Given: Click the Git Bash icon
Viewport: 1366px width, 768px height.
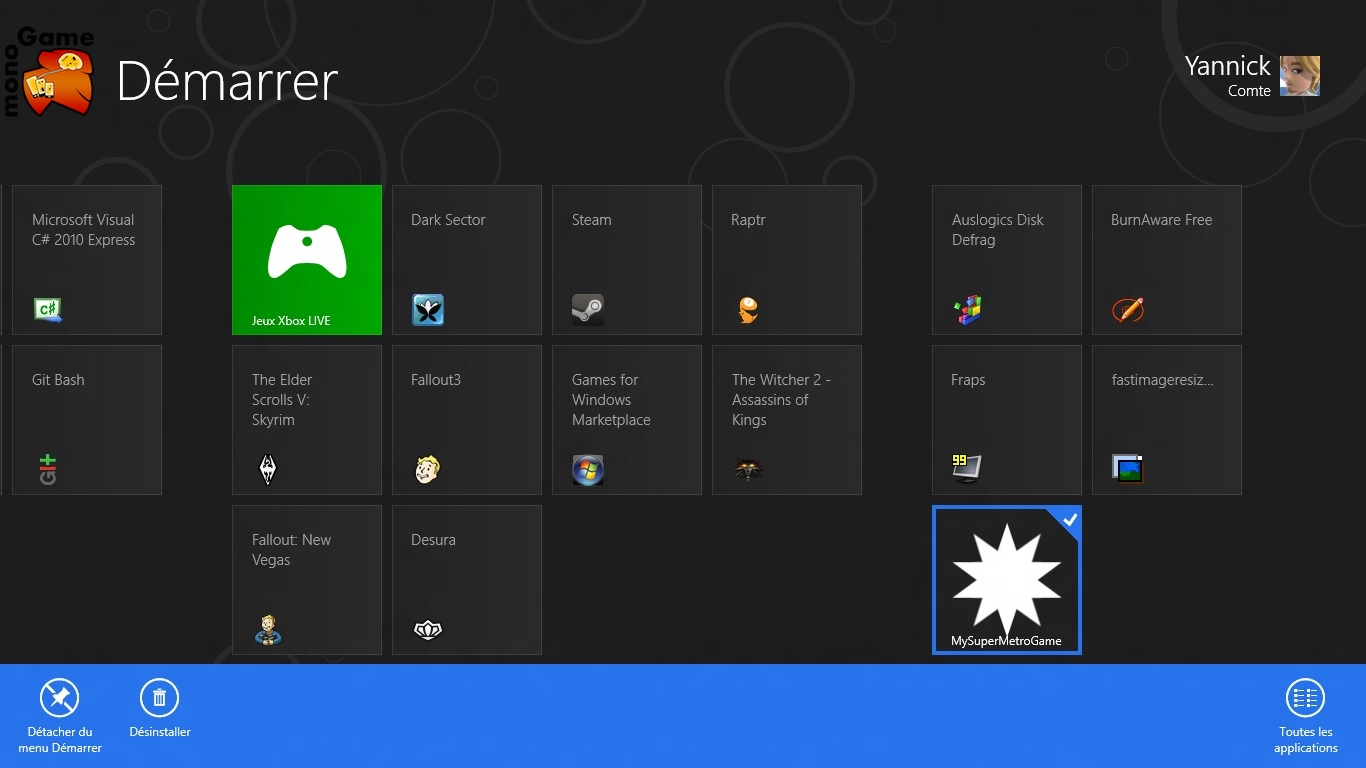Looking at the screenshot, I should [x=48, y=470].
